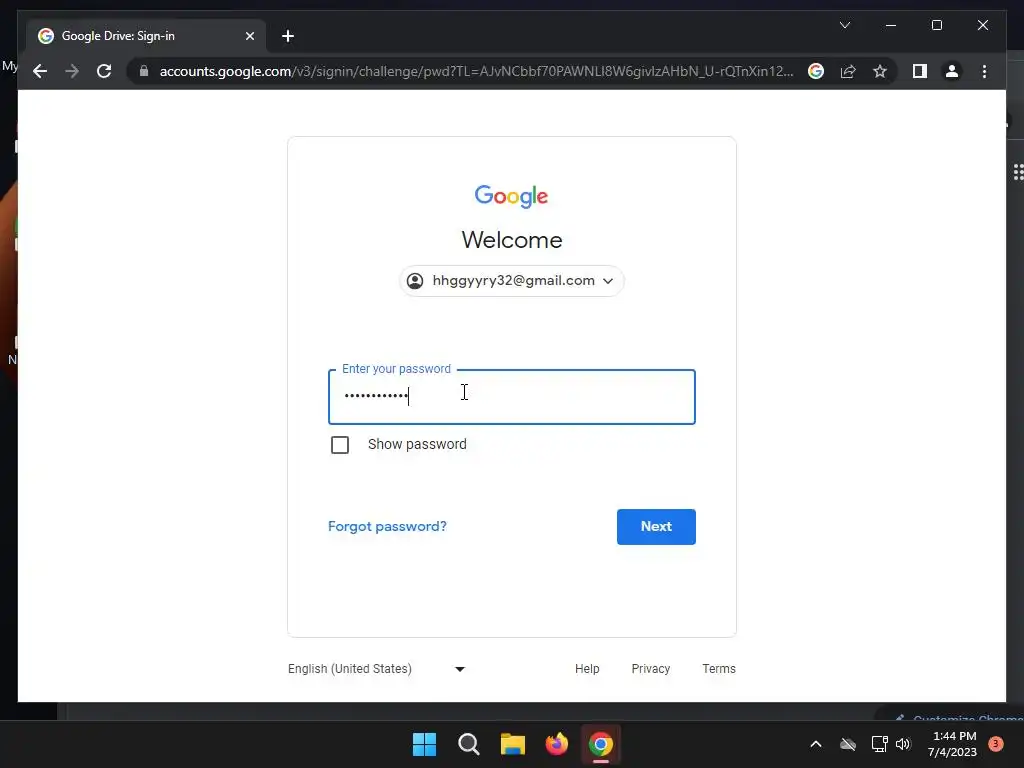Show hidden system tray icons
Screen dimensions: 1024x768
(816, 744)
